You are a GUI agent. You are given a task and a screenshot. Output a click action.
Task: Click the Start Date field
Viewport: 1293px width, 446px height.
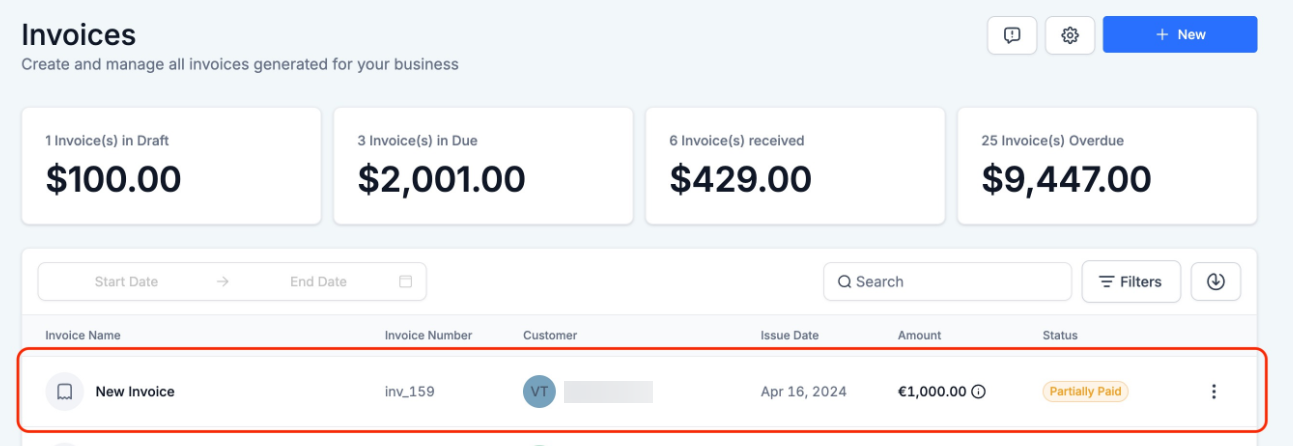(x=126, y=282)
